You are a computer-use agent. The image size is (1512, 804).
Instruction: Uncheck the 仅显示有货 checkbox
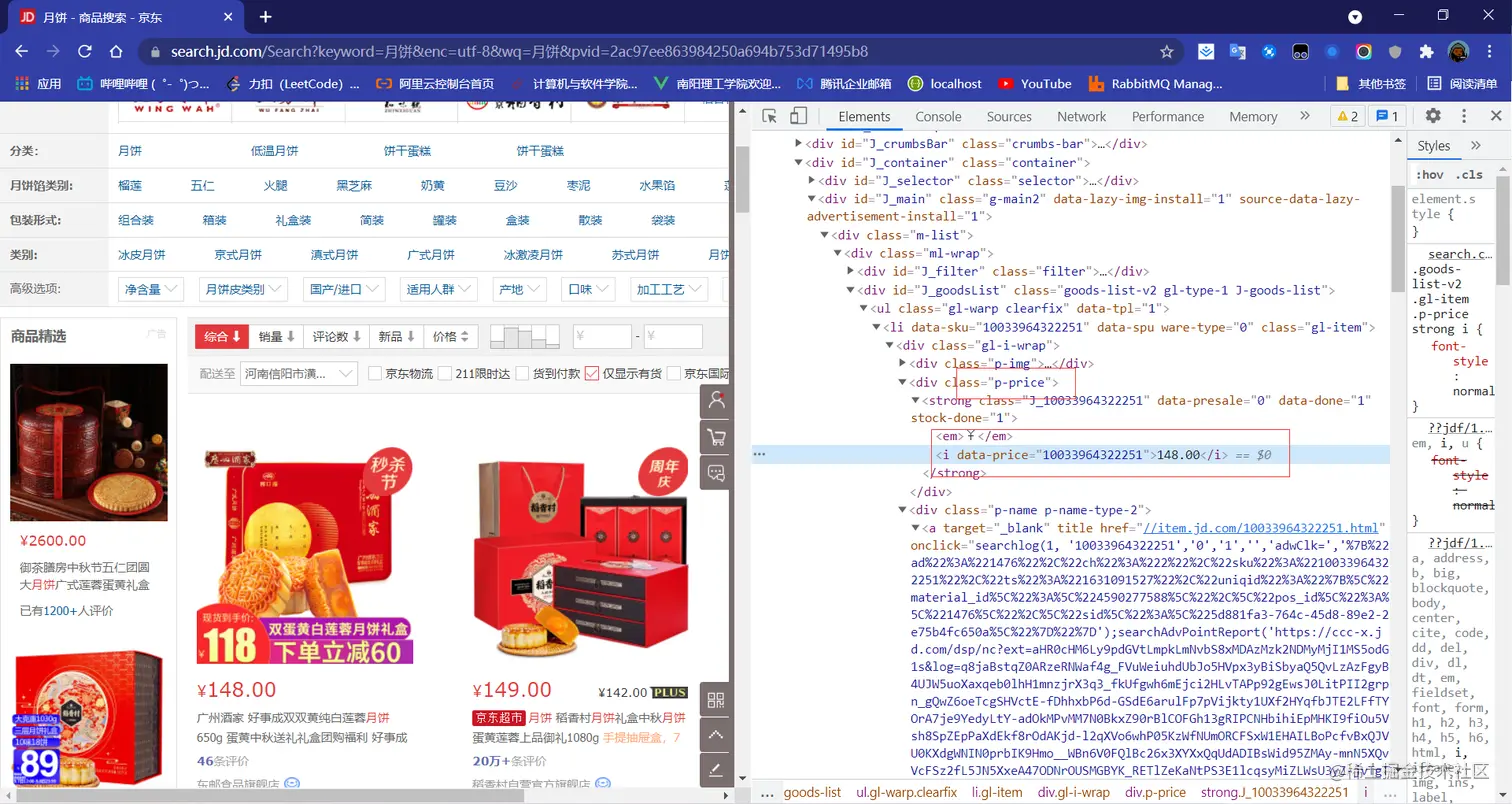pyautogui.click(x=592, y=373)
